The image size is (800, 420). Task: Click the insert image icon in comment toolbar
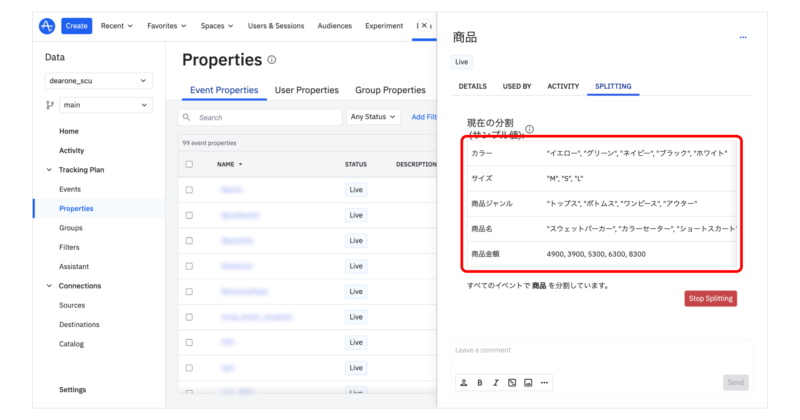tap(528, 382)
